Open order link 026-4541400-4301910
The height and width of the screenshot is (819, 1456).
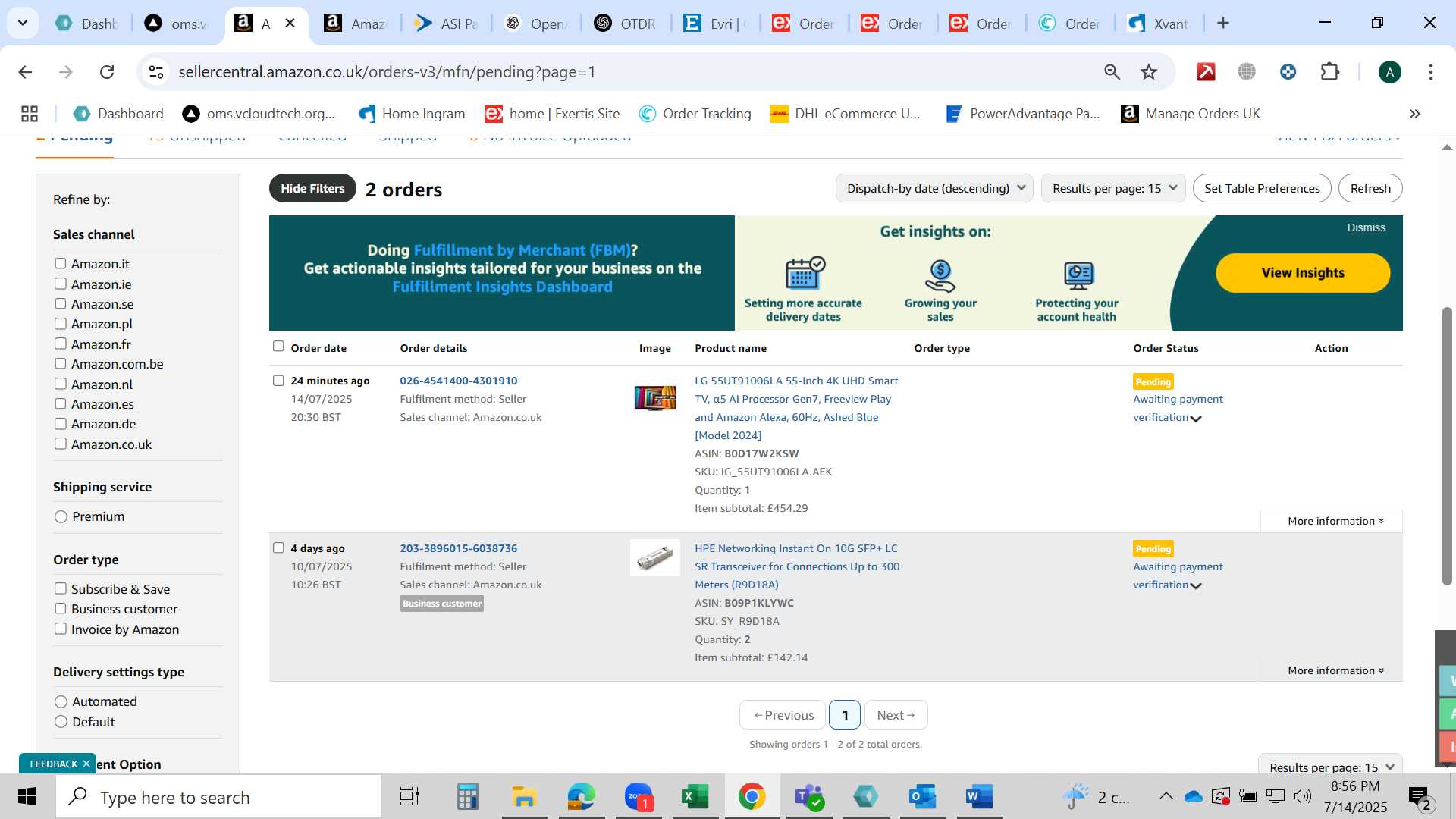(459, 381)
